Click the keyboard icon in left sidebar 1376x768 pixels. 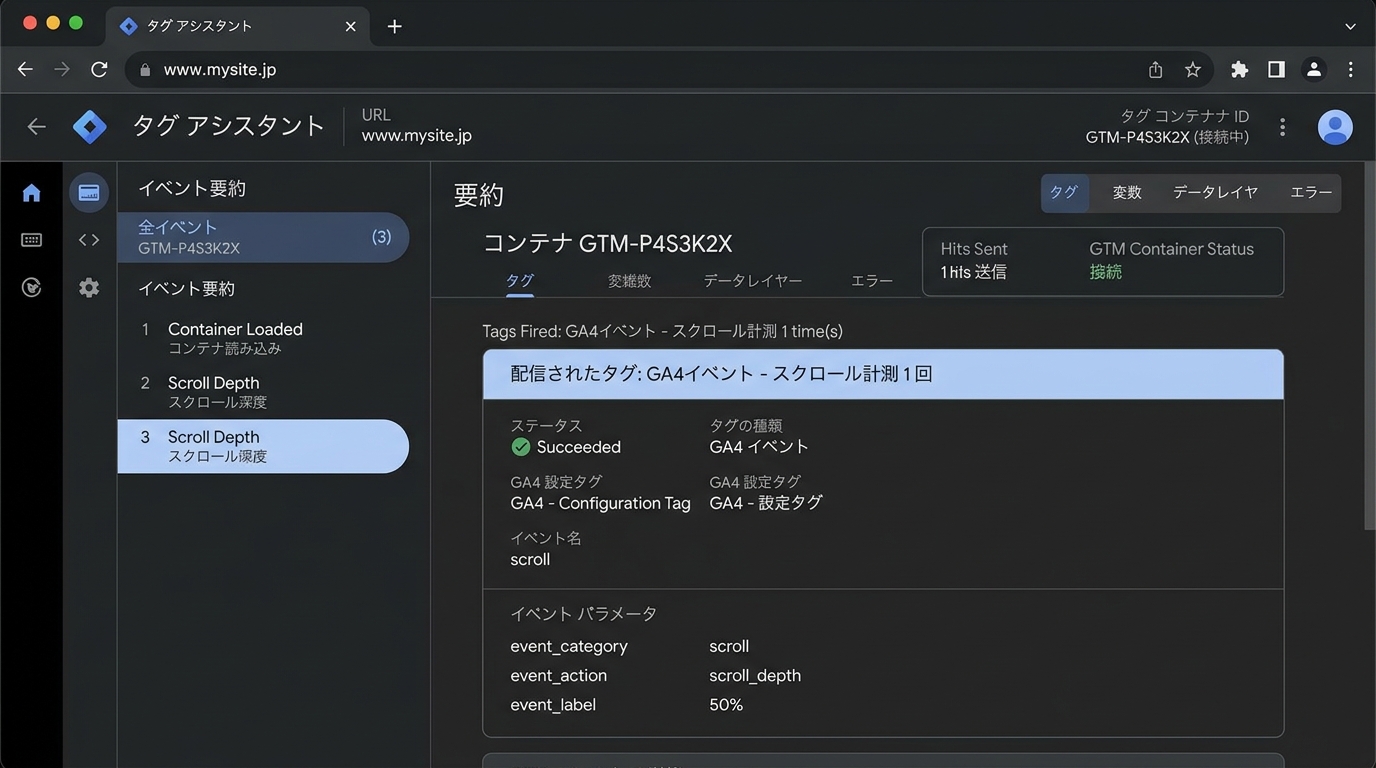coord(31,240)
